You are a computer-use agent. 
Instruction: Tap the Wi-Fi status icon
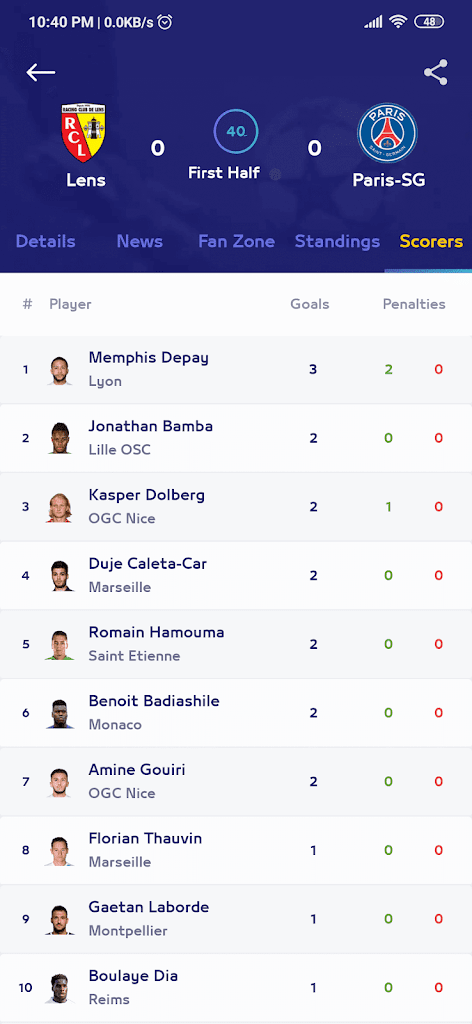tap(398, 22)
